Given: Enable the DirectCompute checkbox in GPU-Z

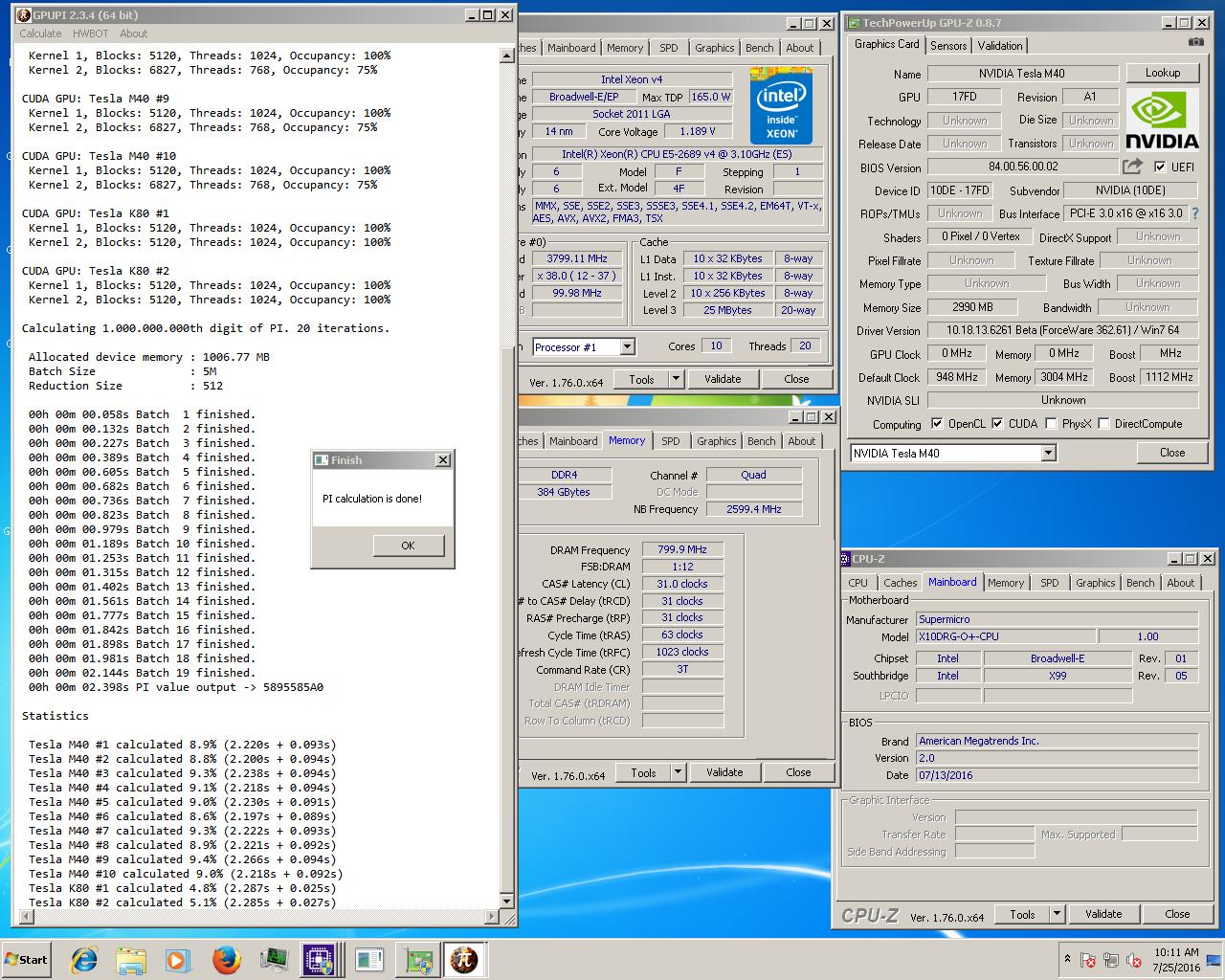Looking at the screenshot, I should (x=1103, y=423).
